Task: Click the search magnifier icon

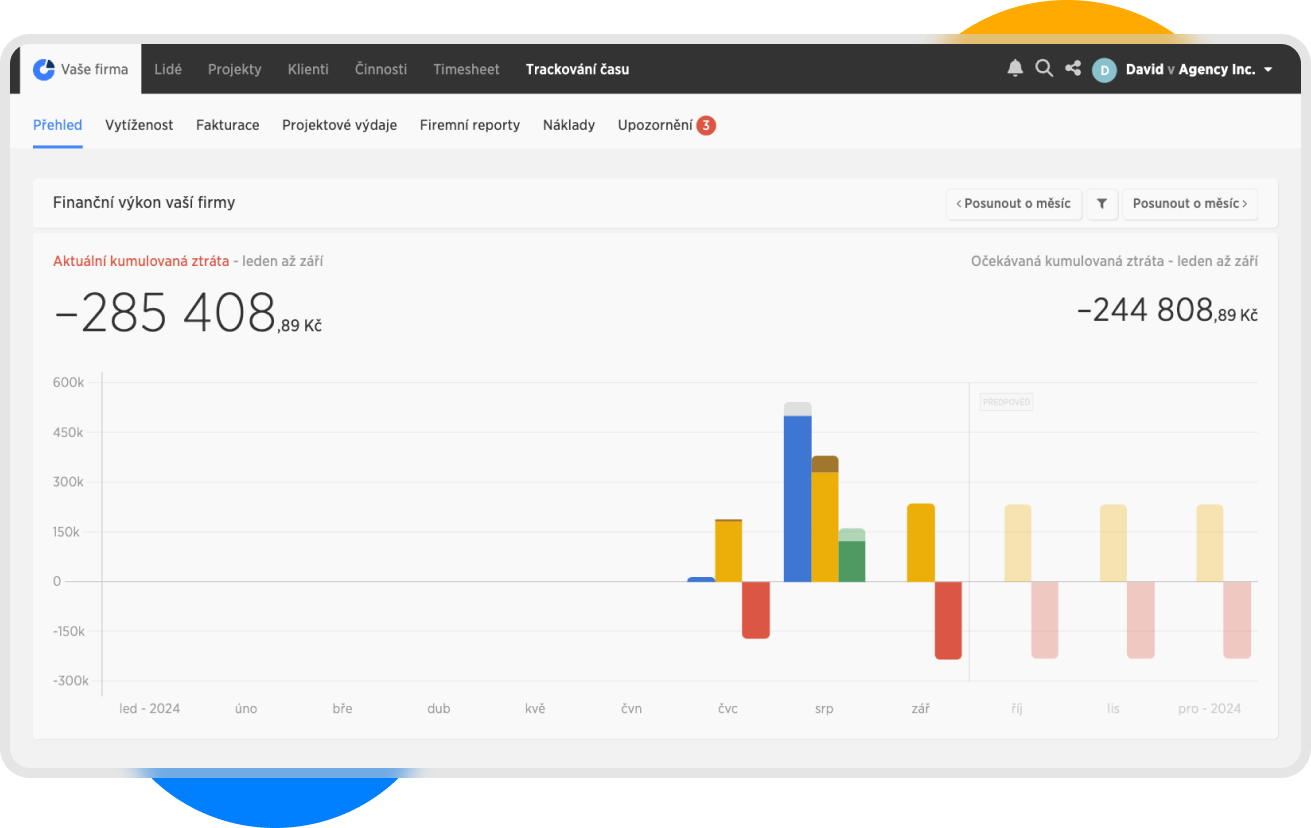Action: click(1044, 68)
